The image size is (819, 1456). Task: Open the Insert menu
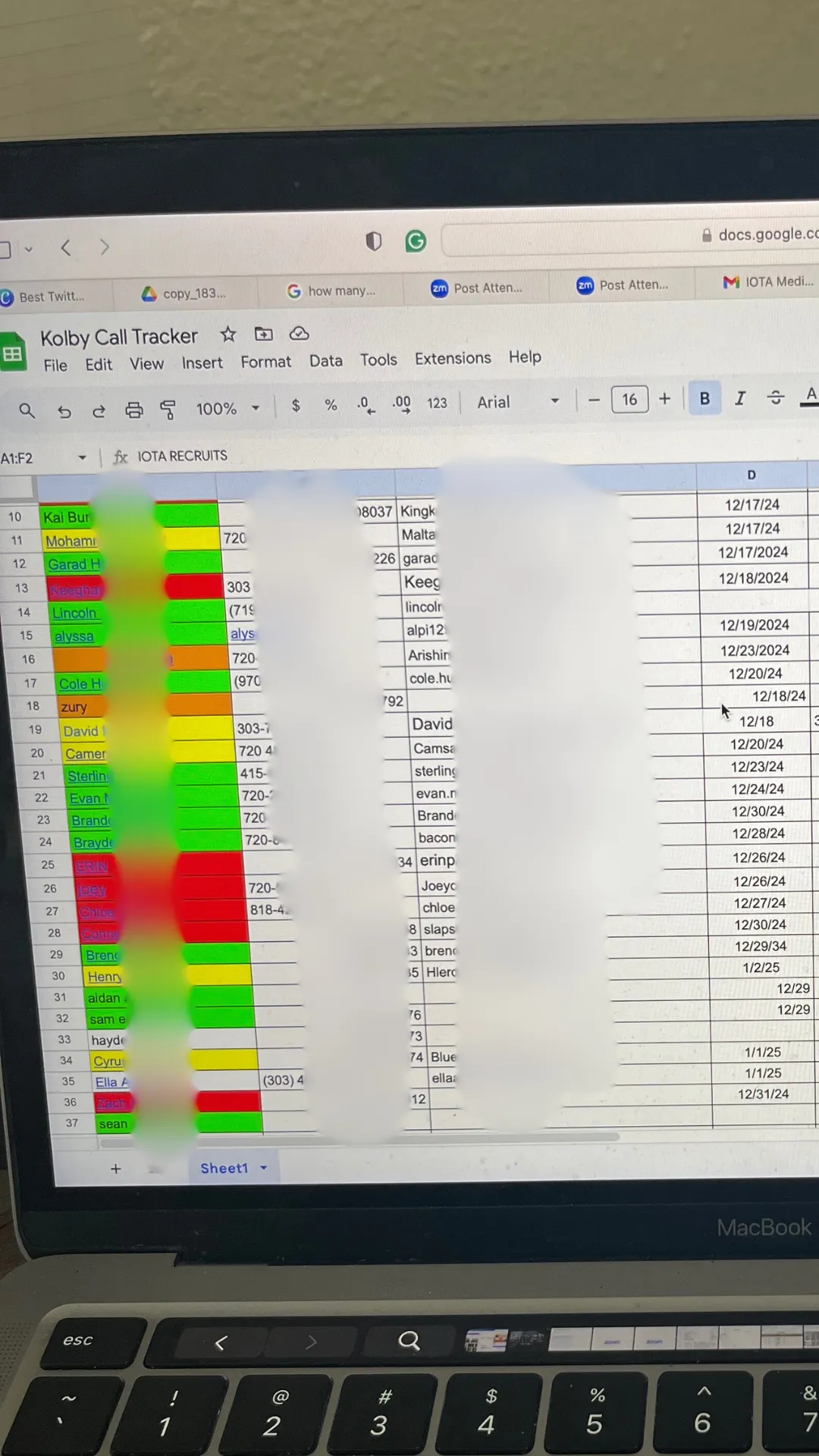pos(202,363)
